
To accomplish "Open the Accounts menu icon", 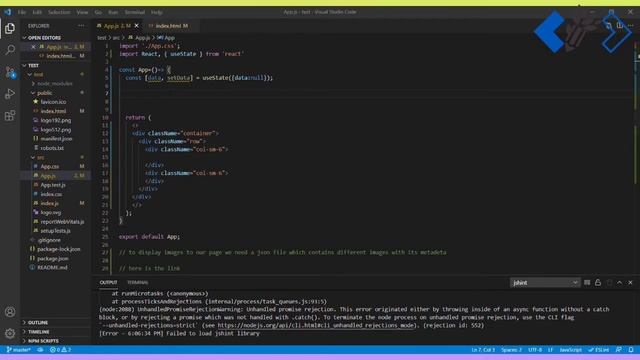I will pyautogui.click(x=10, y=312).
